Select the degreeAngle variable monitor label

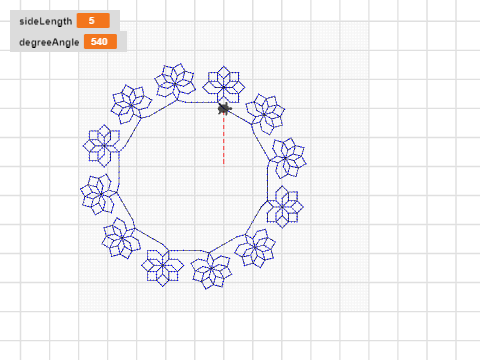[49, 42]
